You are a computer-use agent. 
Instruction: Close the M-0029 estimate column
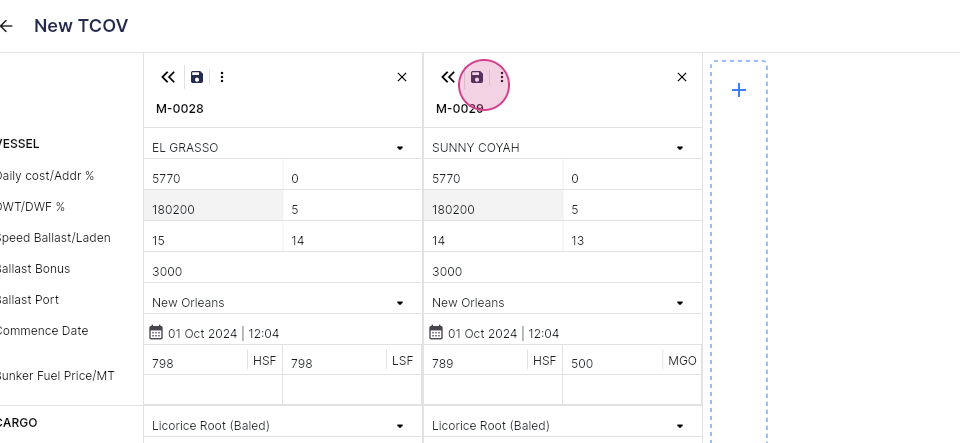point(681,77)
